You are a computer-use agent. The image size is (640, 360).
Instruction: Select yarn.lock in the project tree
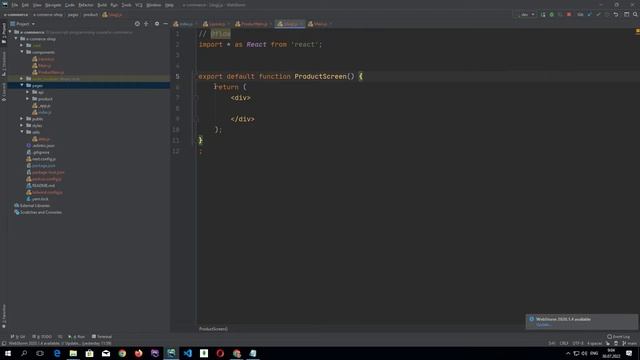tap(40, 199)
